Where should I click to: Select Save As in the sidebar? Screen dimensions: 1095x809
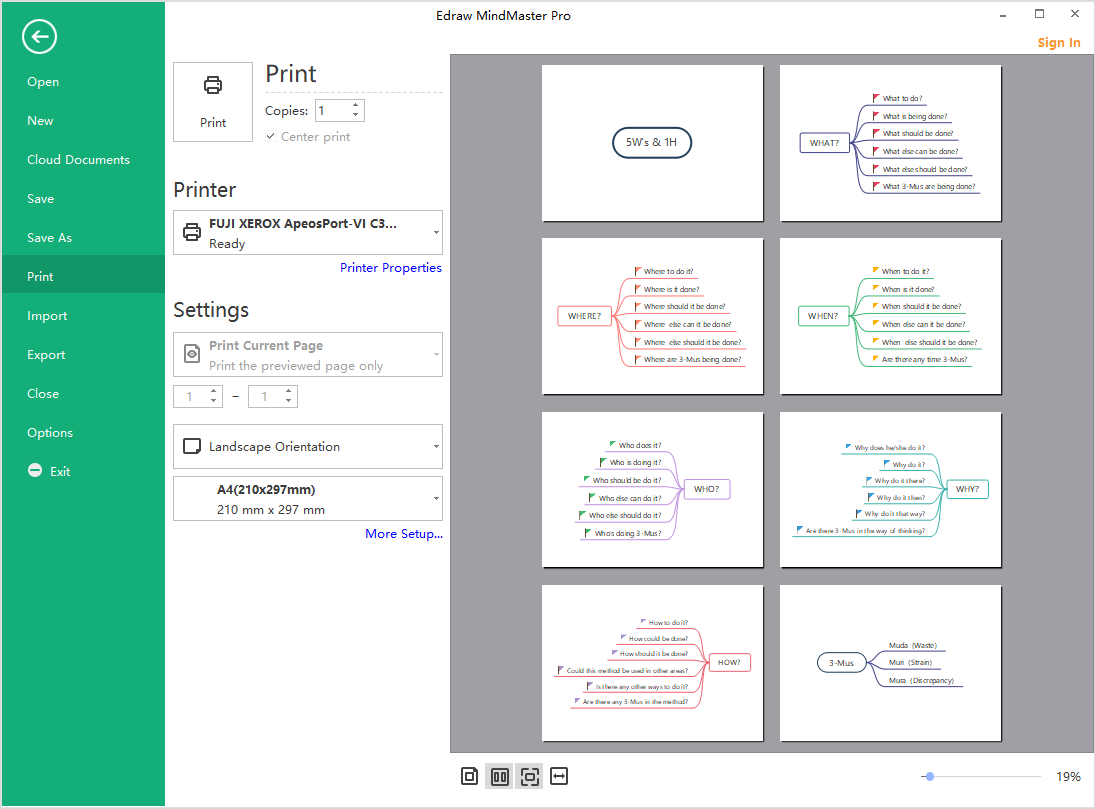pos(50,238)
